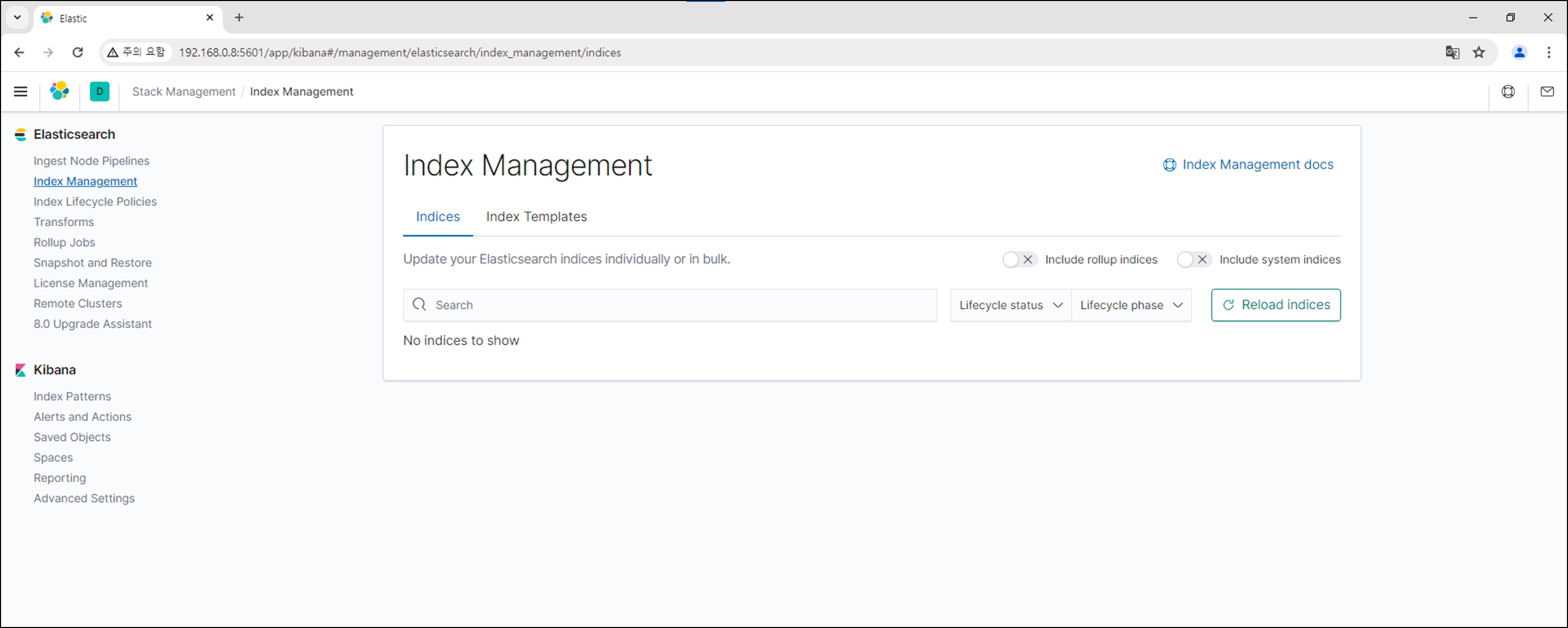
Task: Open License Management
Action: pos(91,283)
